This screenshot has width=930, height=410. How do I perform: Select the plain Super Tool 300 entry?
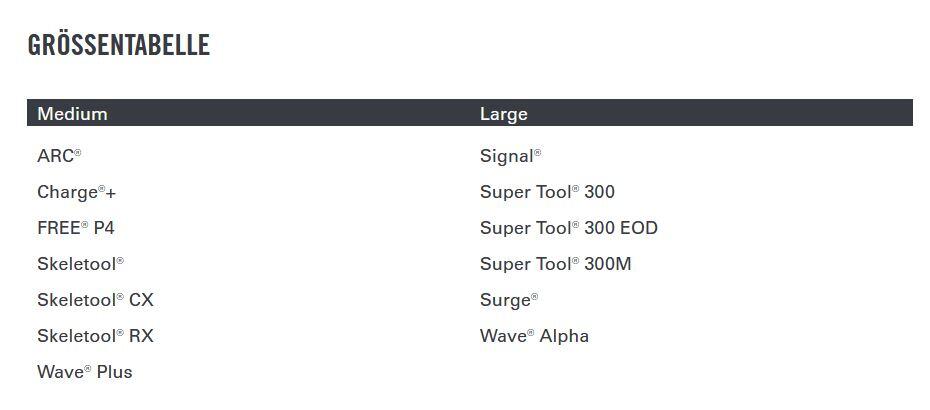pyautogui.click(x=547, y=192)
